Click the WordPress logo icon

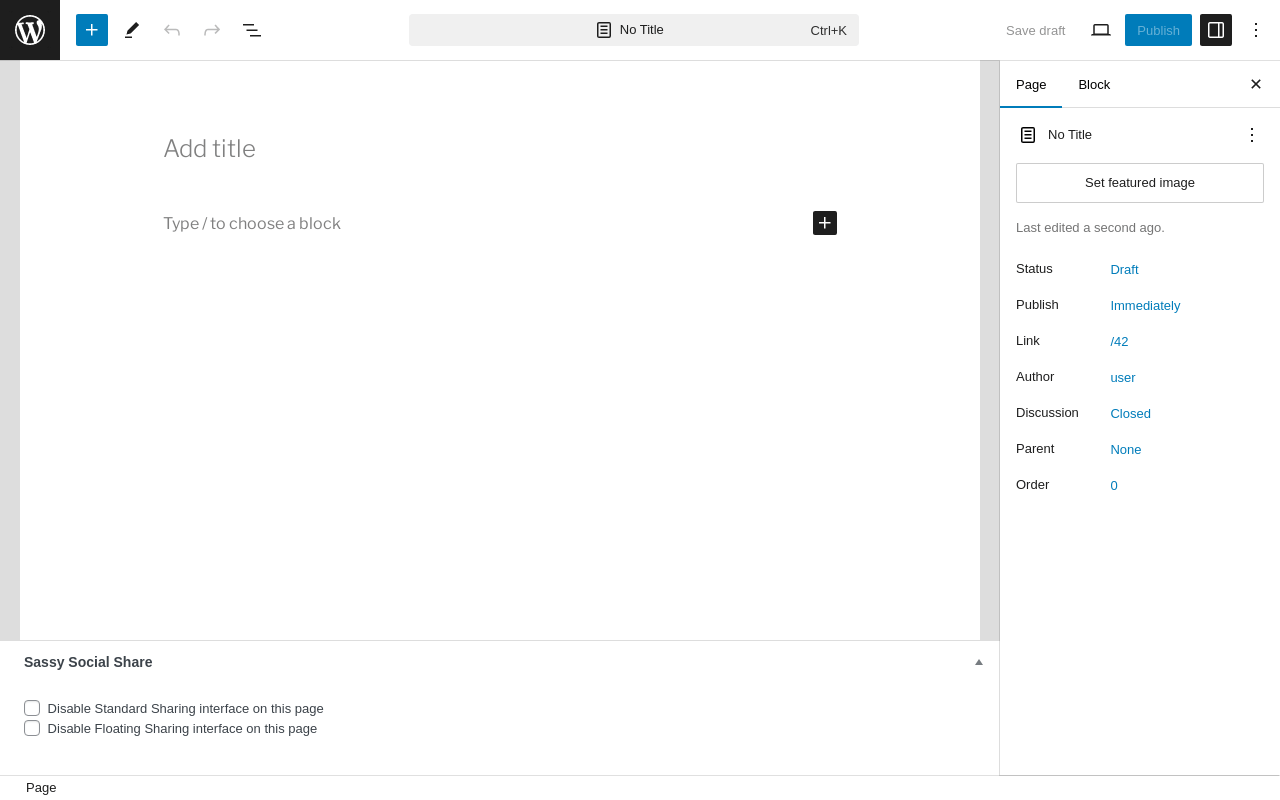30,30
